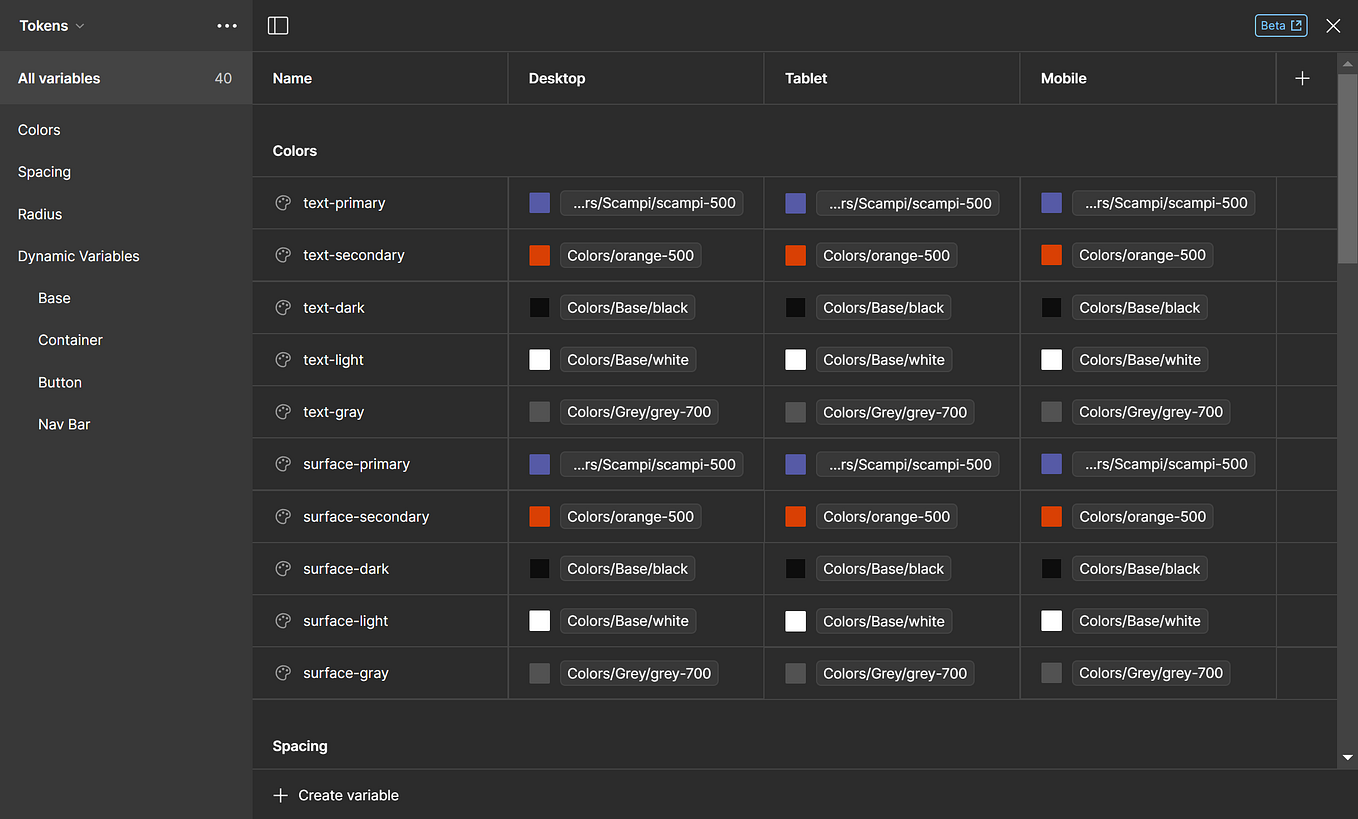Click the Colors/Base/black chip on text-dark row
The width and height of the screenshot is (1358, 819).
click(x=627, y=307)
